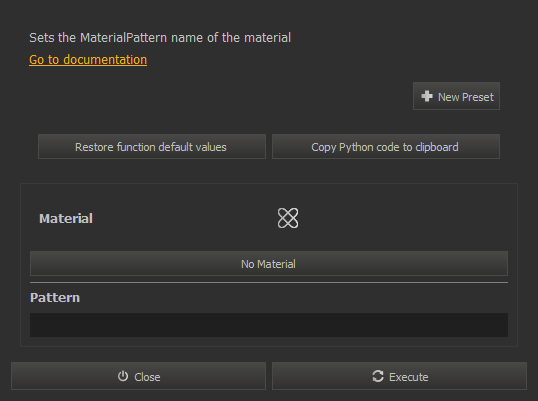The height and width of the screenshot is (401, 538).
Task: Select the Pattern parameter label
Action: pos(55,297)
